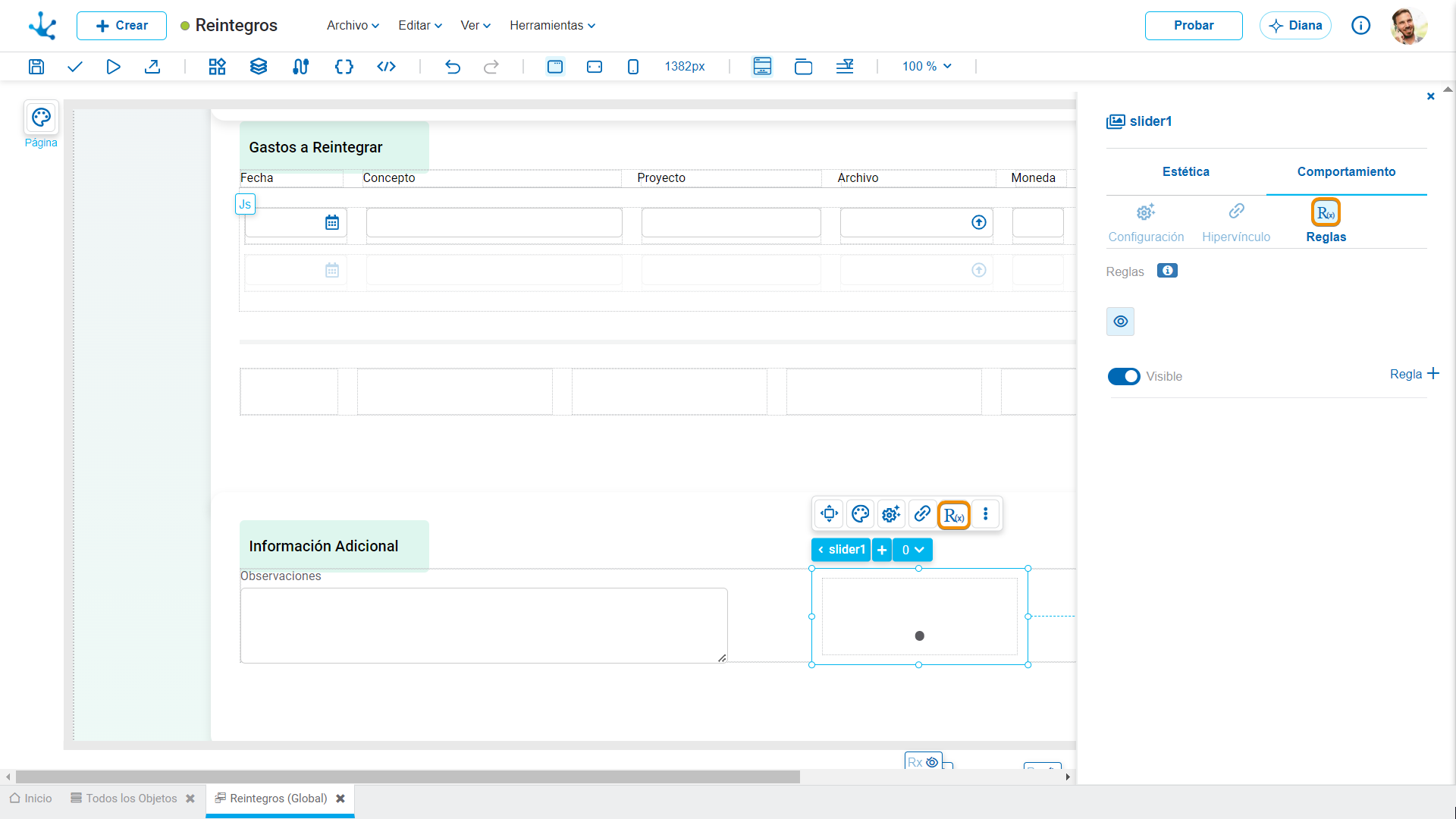Toggle the Visible switch off
Viewport: 1456px width, 819px height.
point(1124,376)
